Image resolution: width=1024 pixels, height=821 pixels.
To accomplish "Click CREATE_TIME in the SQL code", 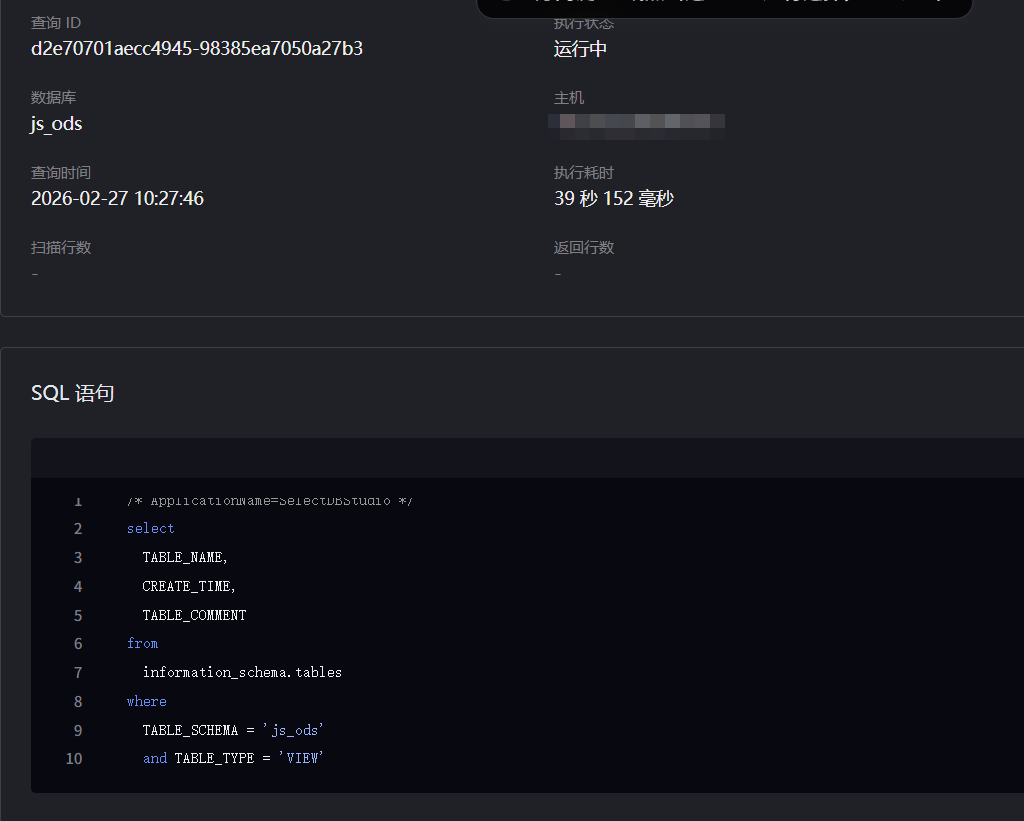I will pos(189,586).
